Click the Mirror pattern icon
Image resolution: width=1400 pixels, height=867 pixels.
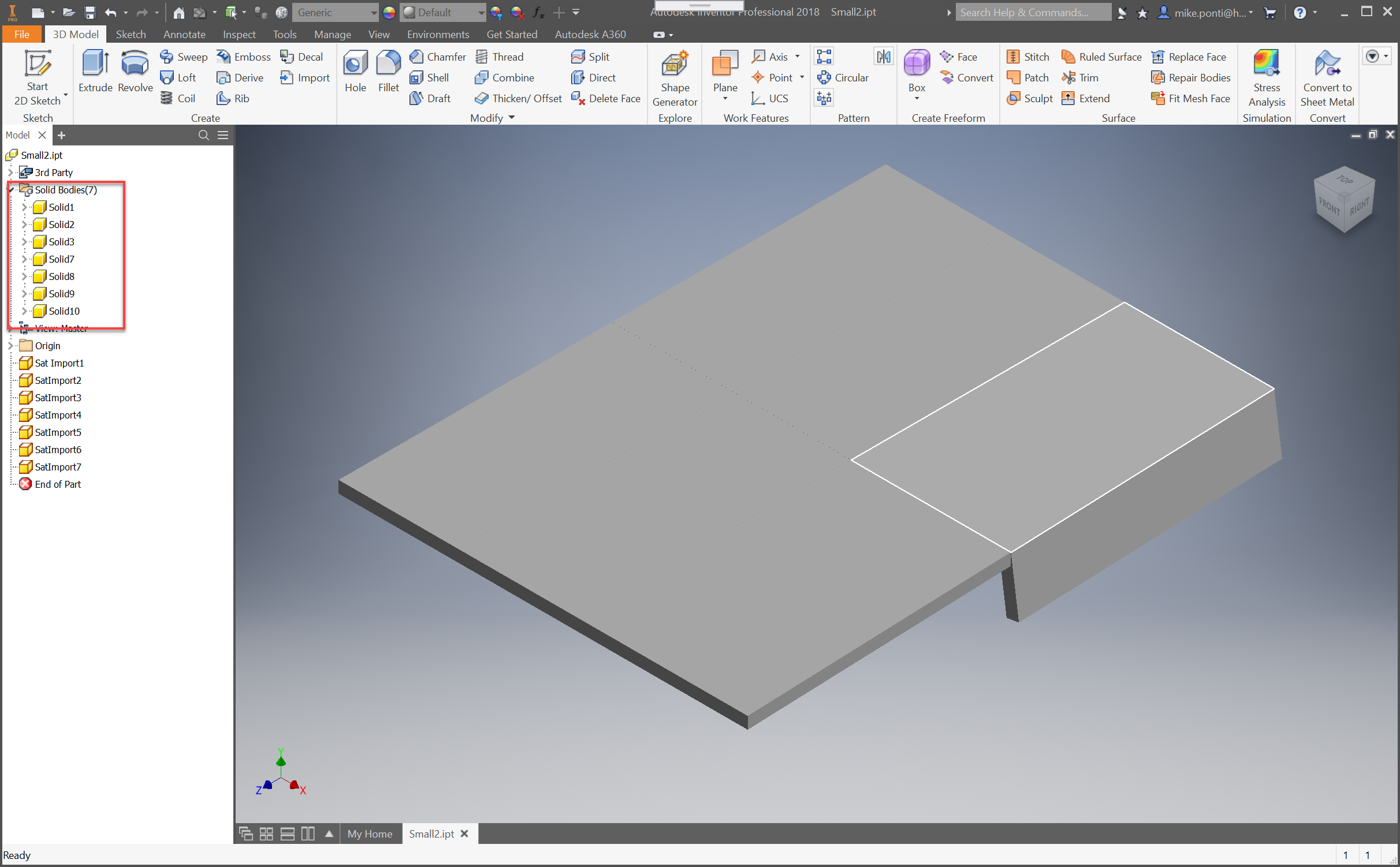pyautogui.click(x=883, y=57)
